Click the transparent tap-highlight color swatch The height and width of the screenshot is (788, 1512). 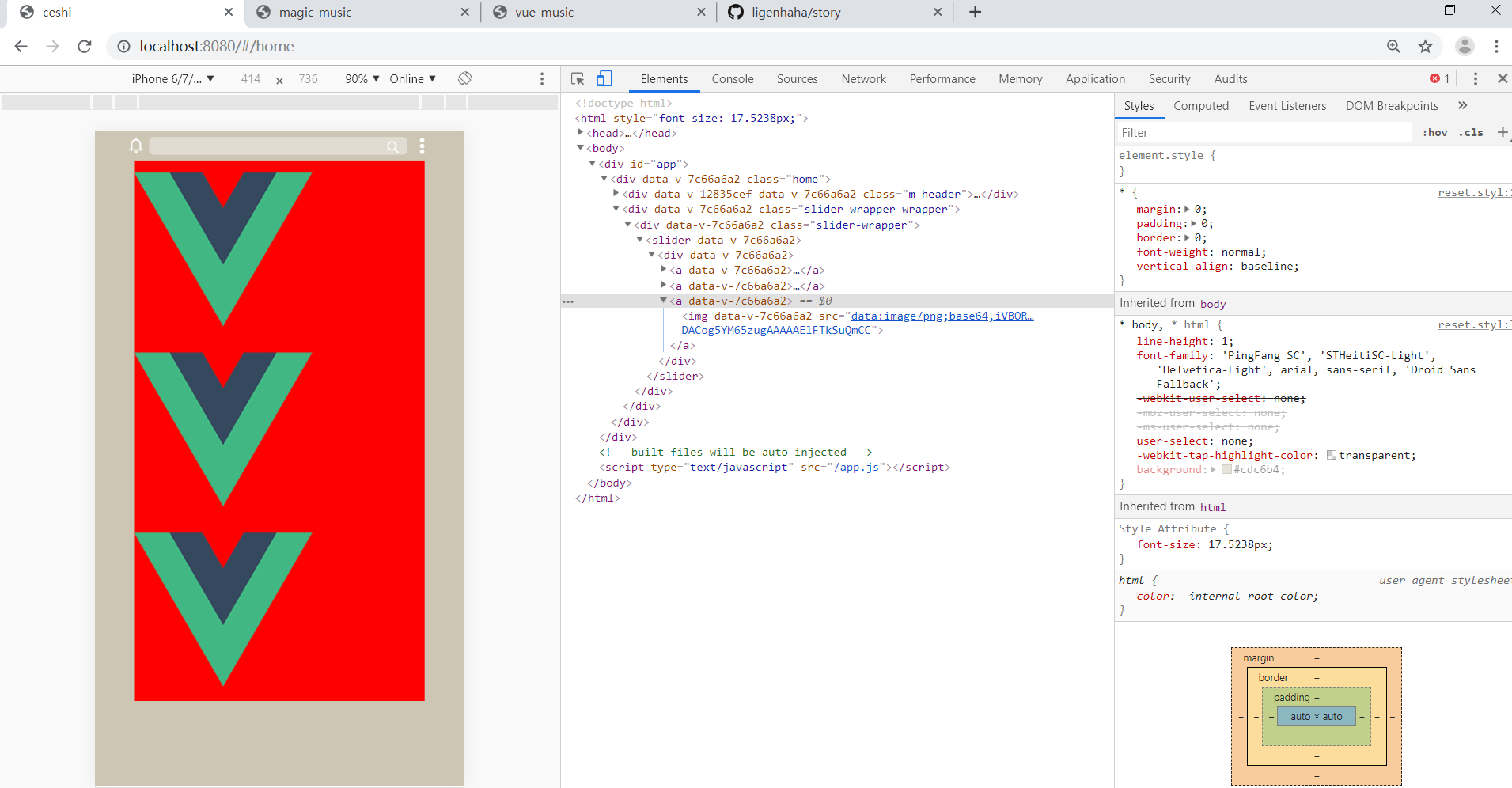coord(1332,456)
